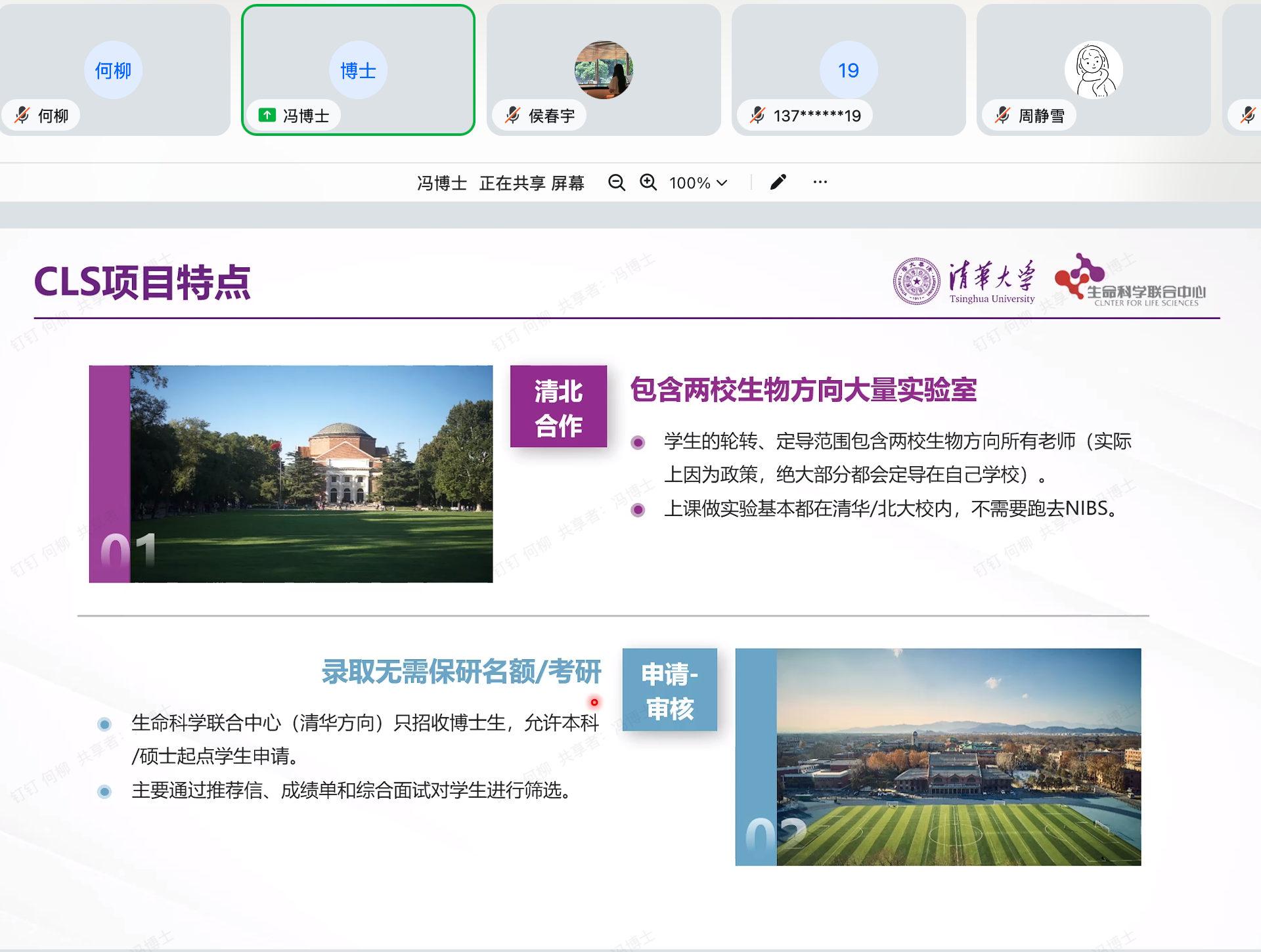Click 侯春宇's muted microphone icon

(x=512, y=116)
